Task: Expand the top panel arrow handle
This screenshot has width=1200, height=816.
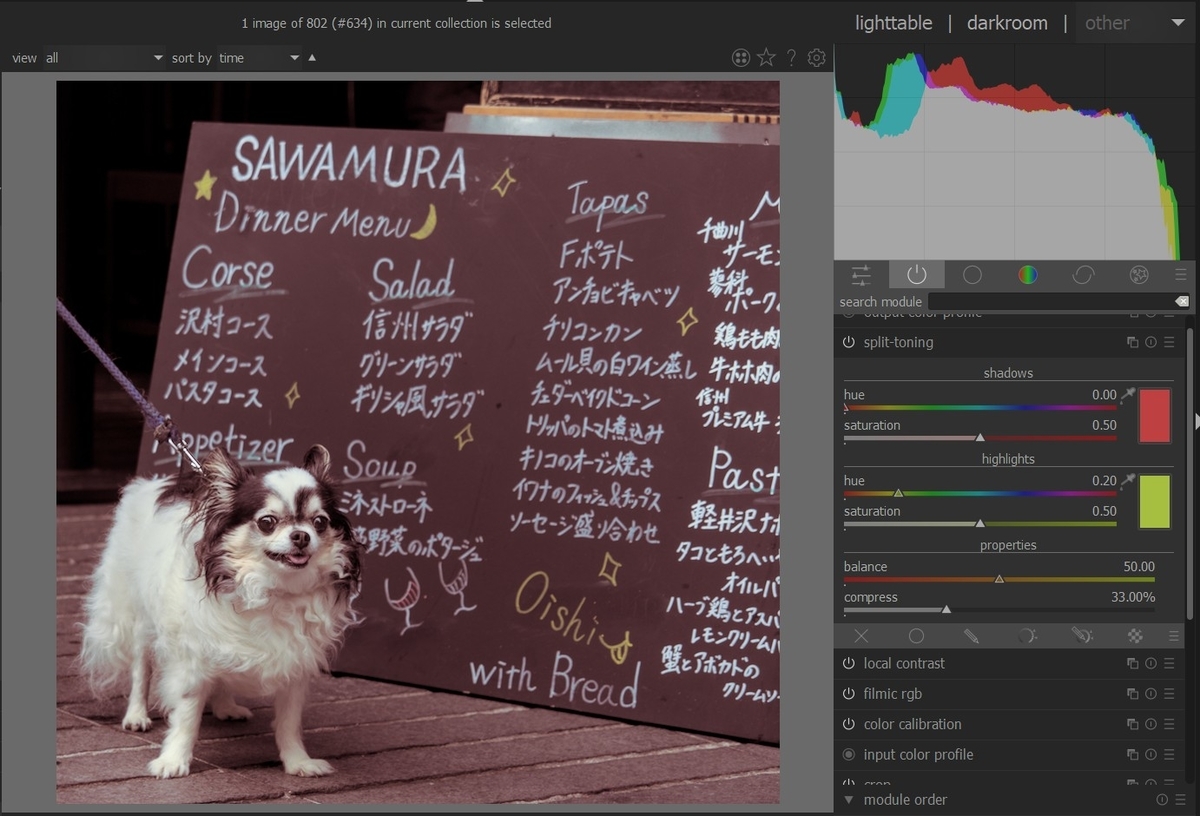Action: pyautogui.click(x=474, y=2)
